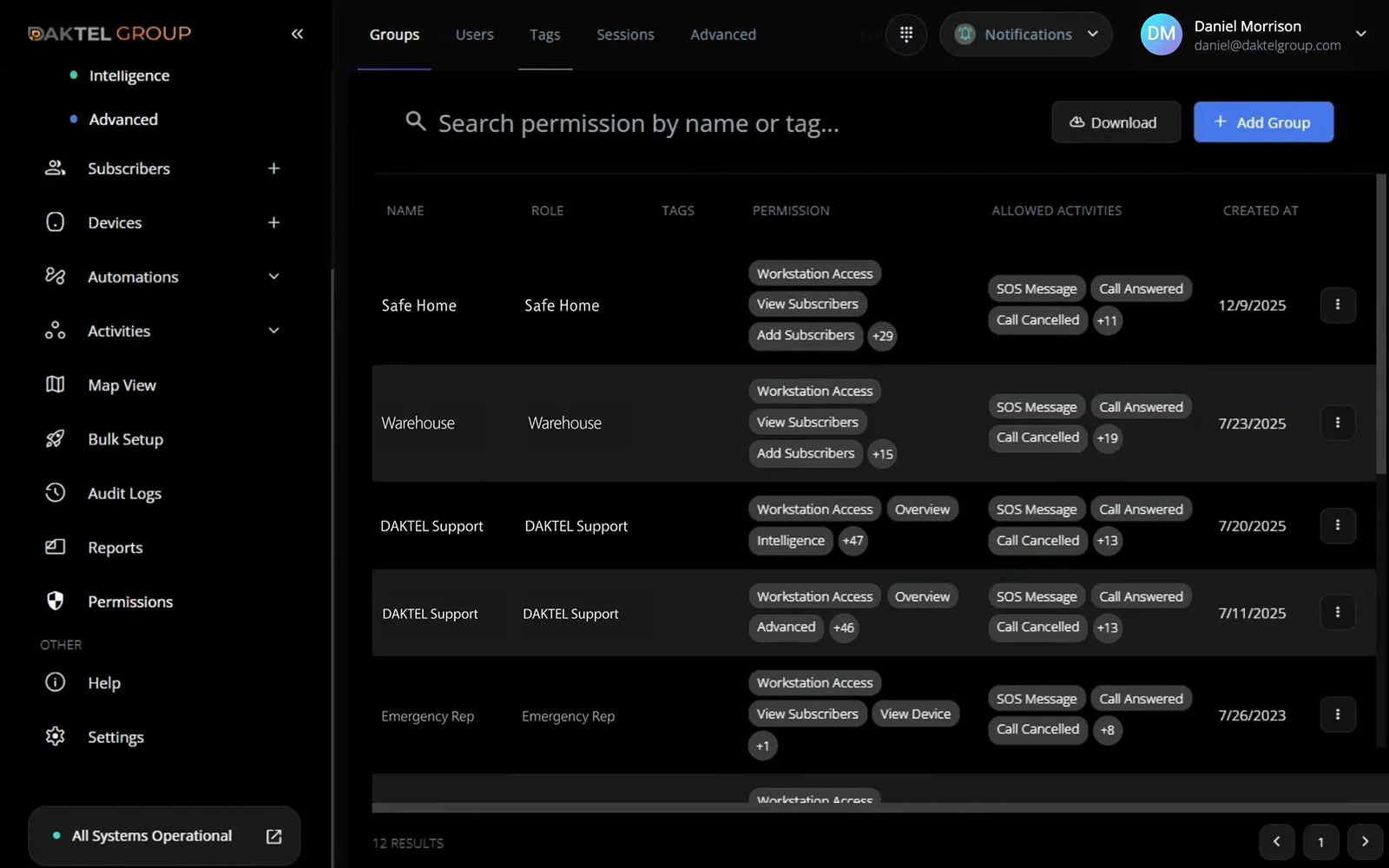The width and height of the screenshot is (1389, 868).
Task: Expand +47 permissions for DAKTEL Support
Action: point(852,541)
